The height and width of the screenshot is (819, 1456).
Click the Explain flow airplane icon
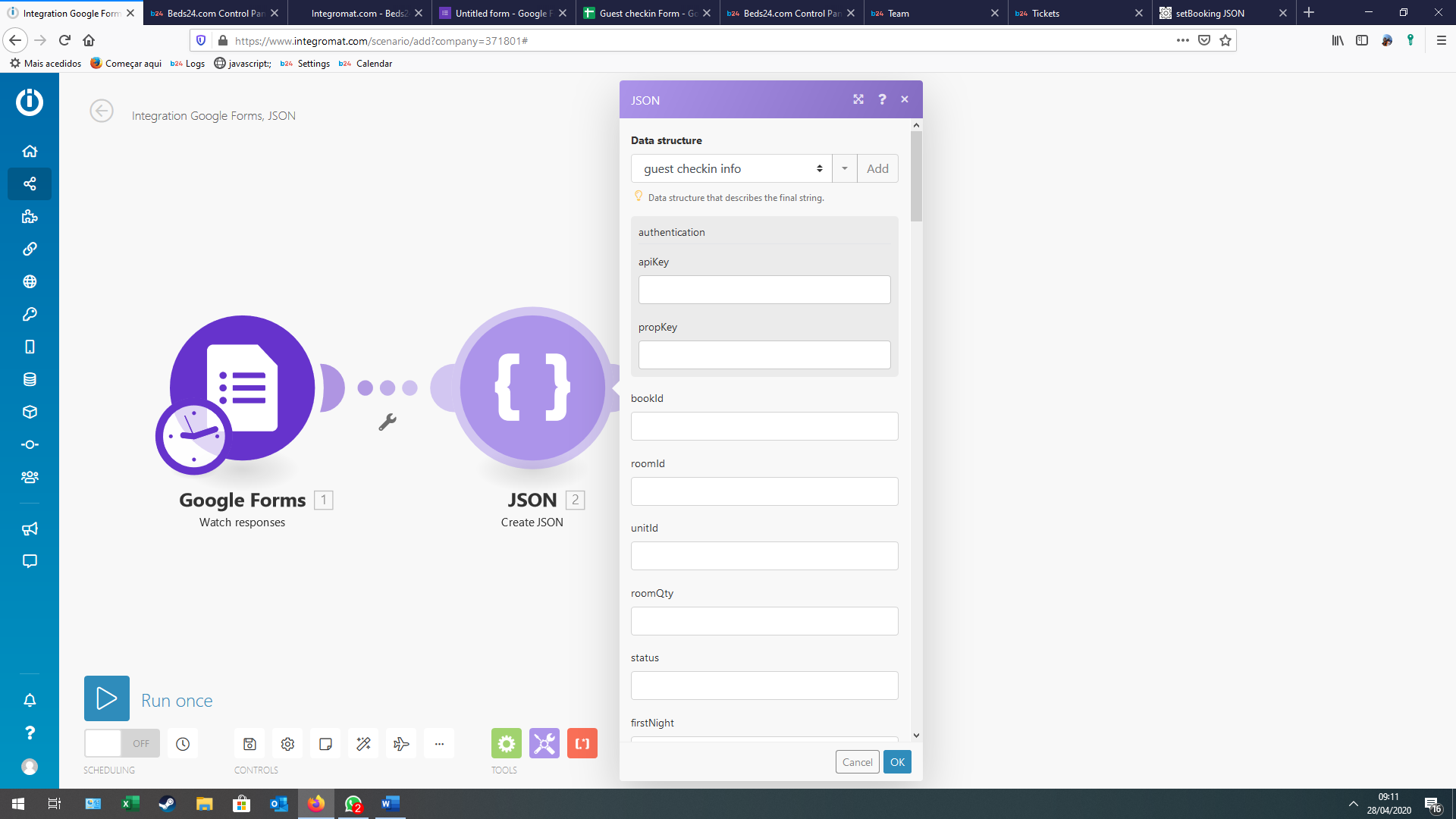click(401, 744)
